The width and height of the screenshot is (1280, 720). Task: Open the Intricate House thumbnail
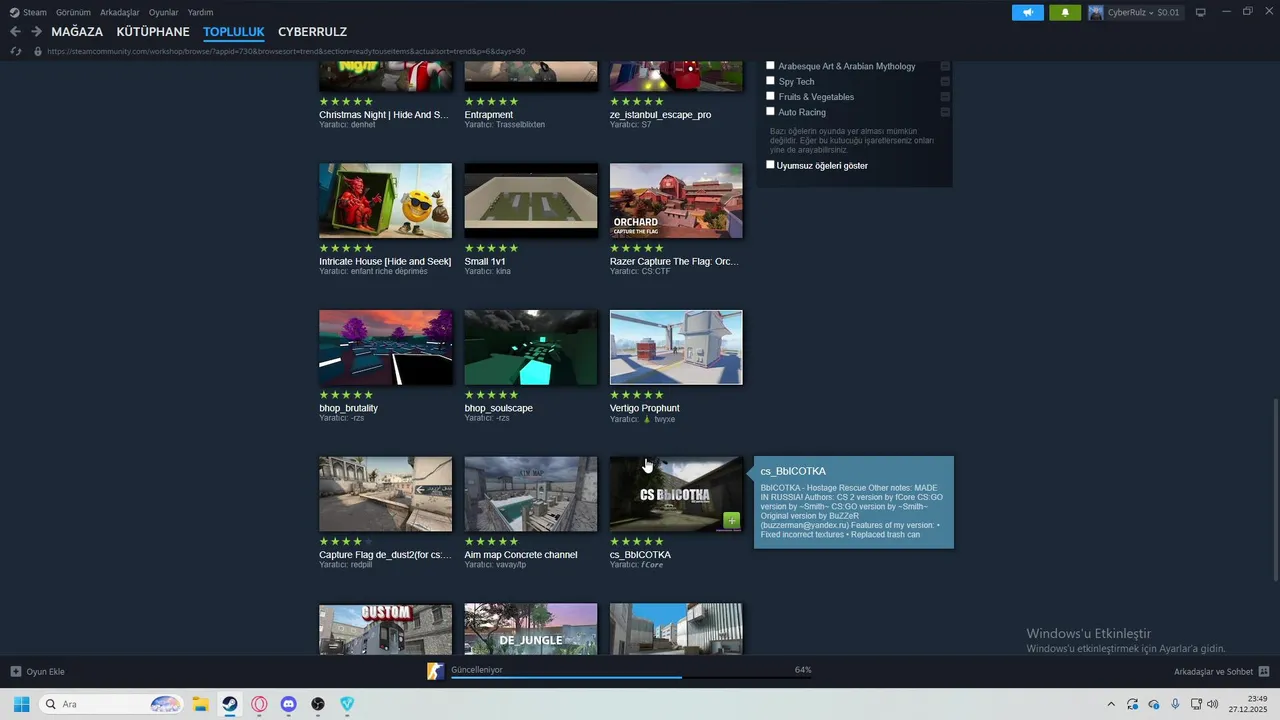[x=385, y=201]
